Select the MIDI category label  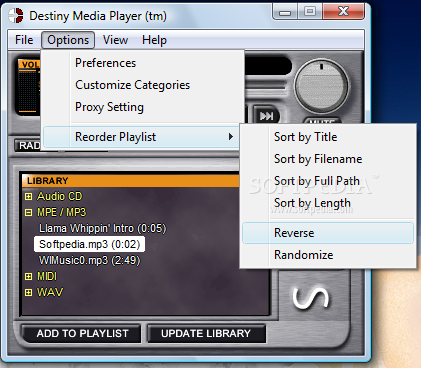(47, 276)
